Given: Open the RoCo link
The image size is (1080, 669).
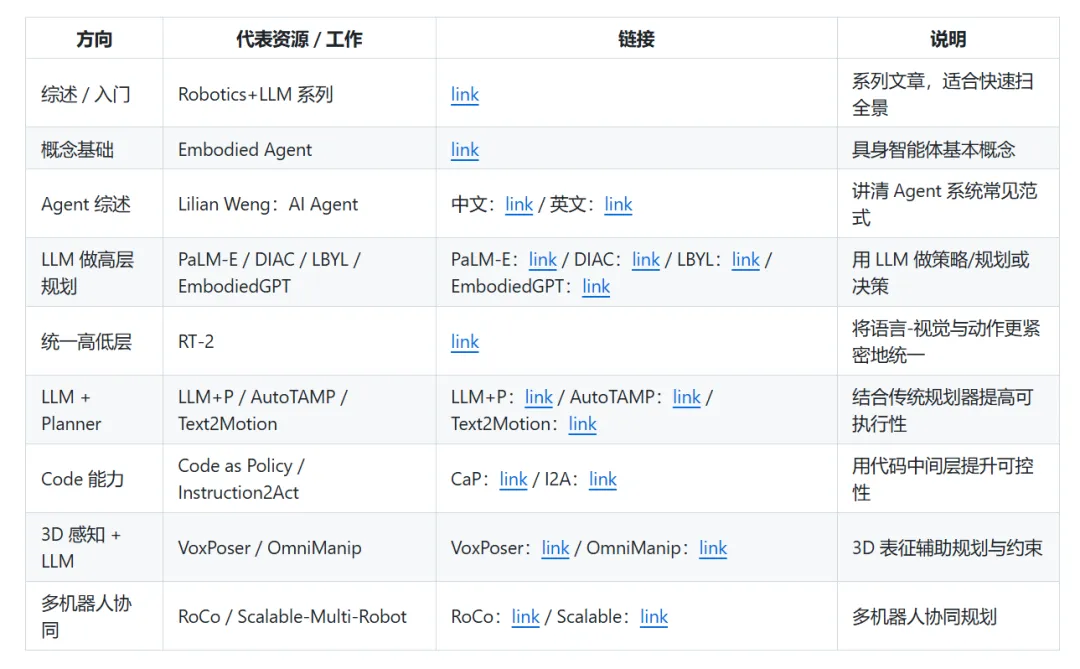Looking at the screenshot, I should tap(525, 617).
